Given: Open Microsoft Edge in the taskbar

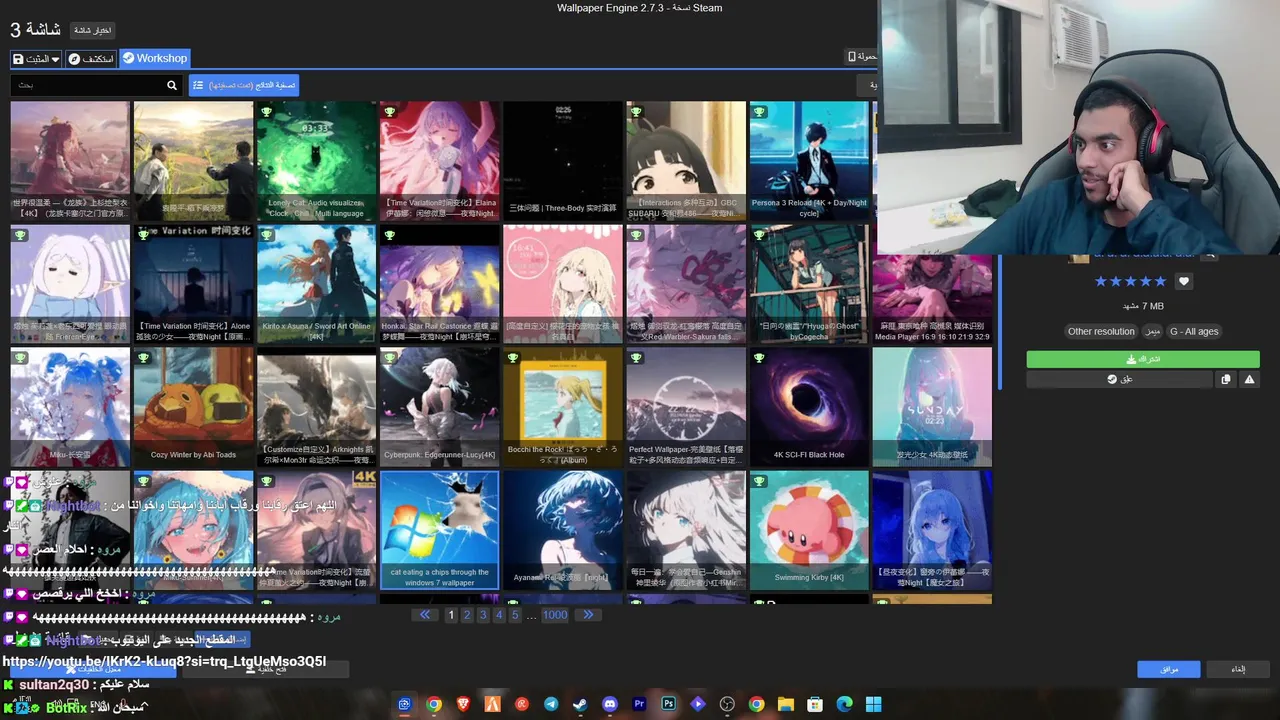Looking at the screenshot, I should point(844,704).
